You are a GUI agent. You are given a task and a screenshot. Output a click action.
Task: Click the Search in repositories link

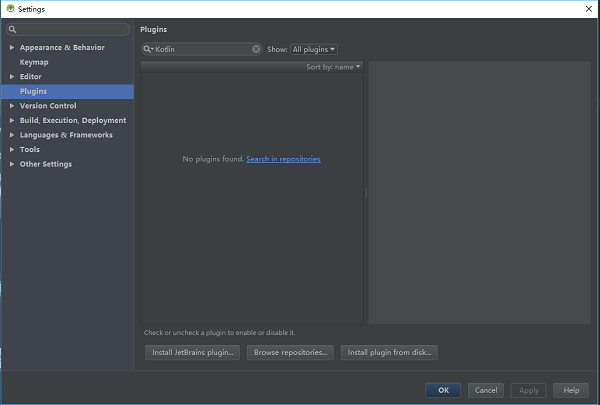(283, 159)
